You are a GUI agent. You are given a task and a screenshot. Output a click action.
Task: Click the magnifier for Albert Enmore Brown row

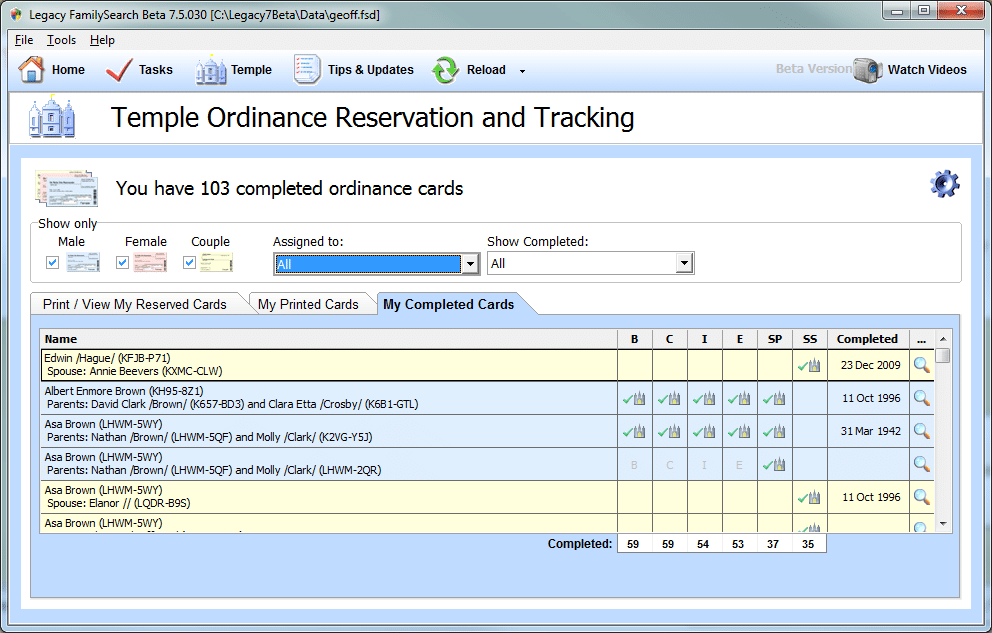click(922, 398)
